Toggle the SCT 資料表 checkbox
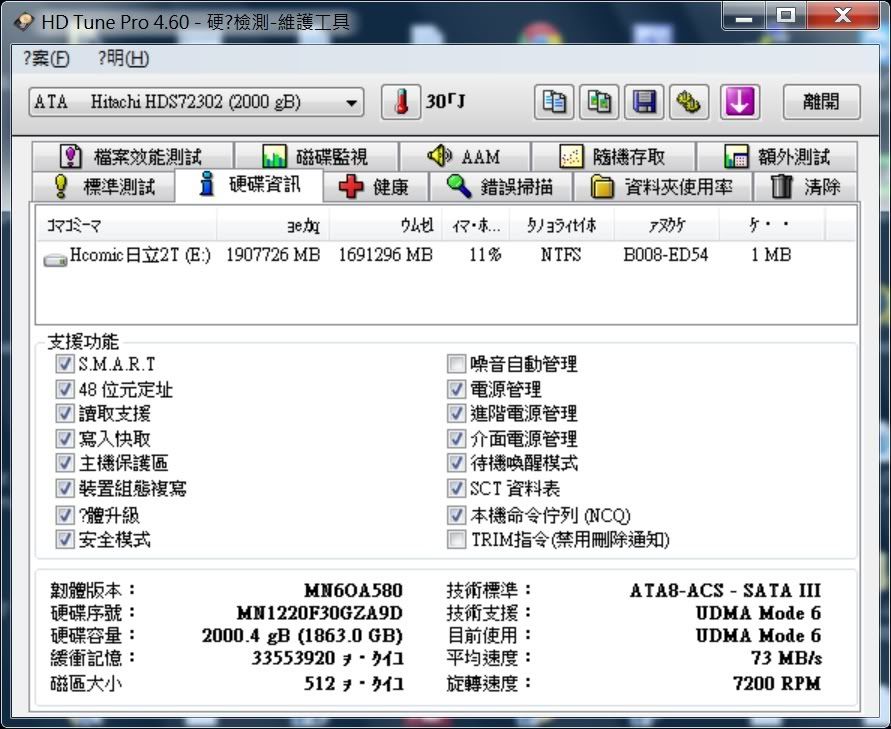Image resolution: width=891 pixels, height=729 pixels. click(x=456, y=488)
